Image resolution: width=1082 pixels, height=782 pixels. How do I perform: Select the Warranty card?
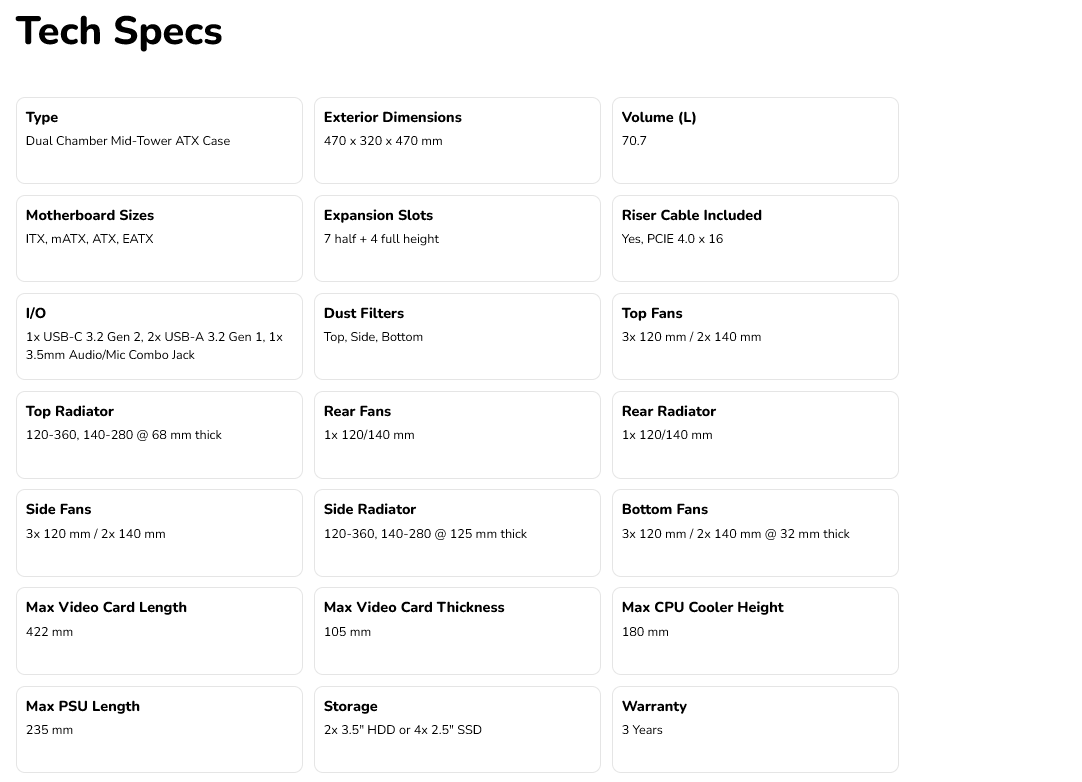click(756, 730)
